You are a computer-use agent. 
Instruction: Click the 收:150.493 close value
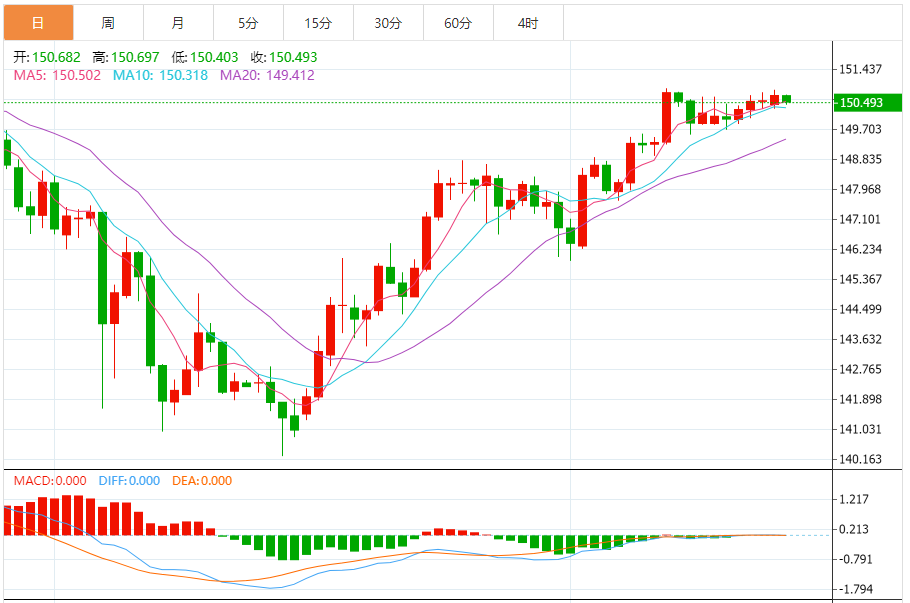[x=284, y=57]
